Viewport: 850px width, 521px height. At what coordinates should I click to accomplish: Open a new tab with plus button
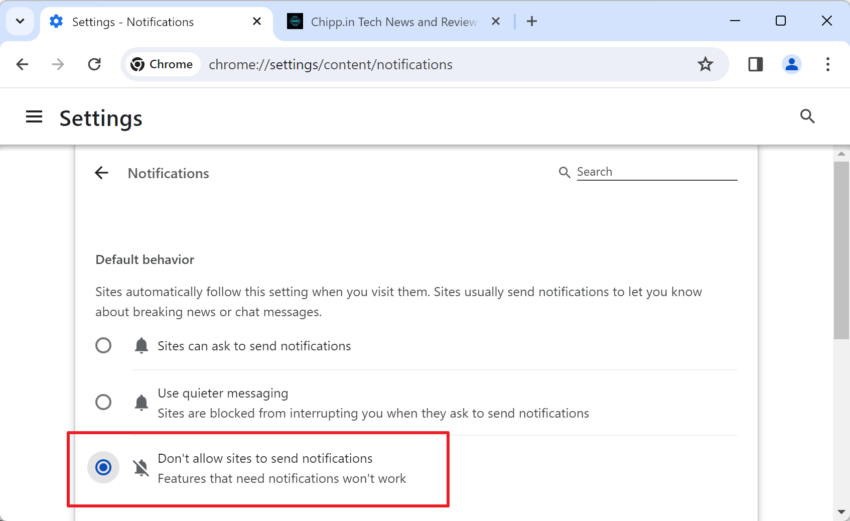(x=532, y=22)
